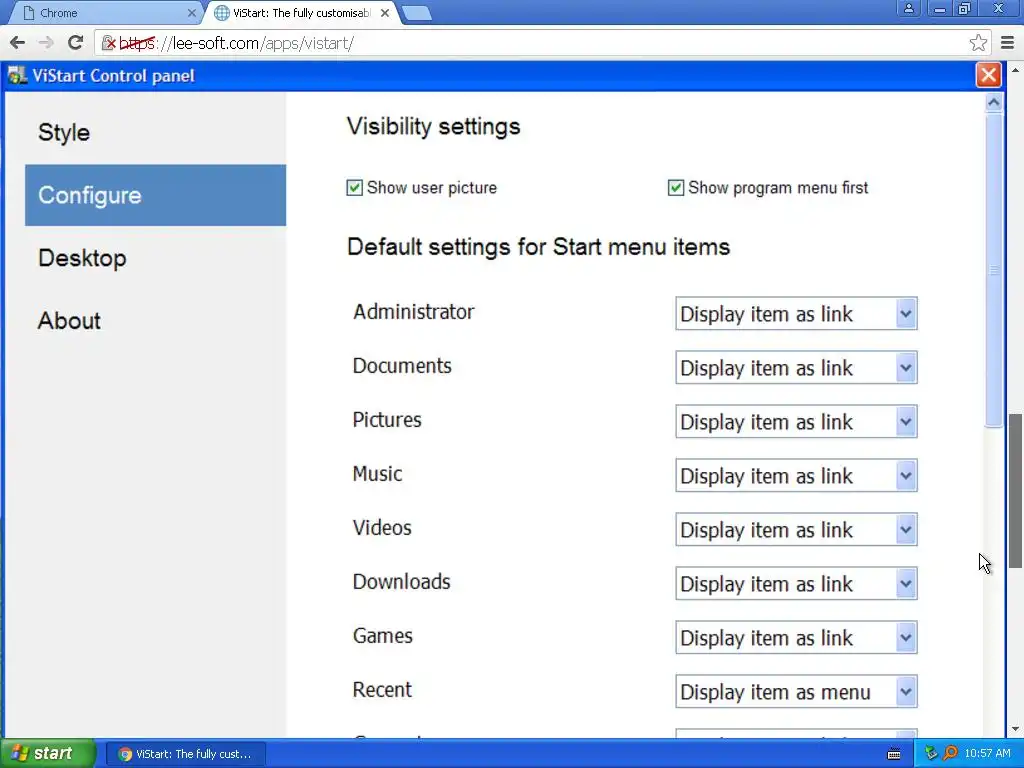This screenshot has width=1024, height=768.
Task: Reload the page with the refresh icon
Action: (75, 43)
